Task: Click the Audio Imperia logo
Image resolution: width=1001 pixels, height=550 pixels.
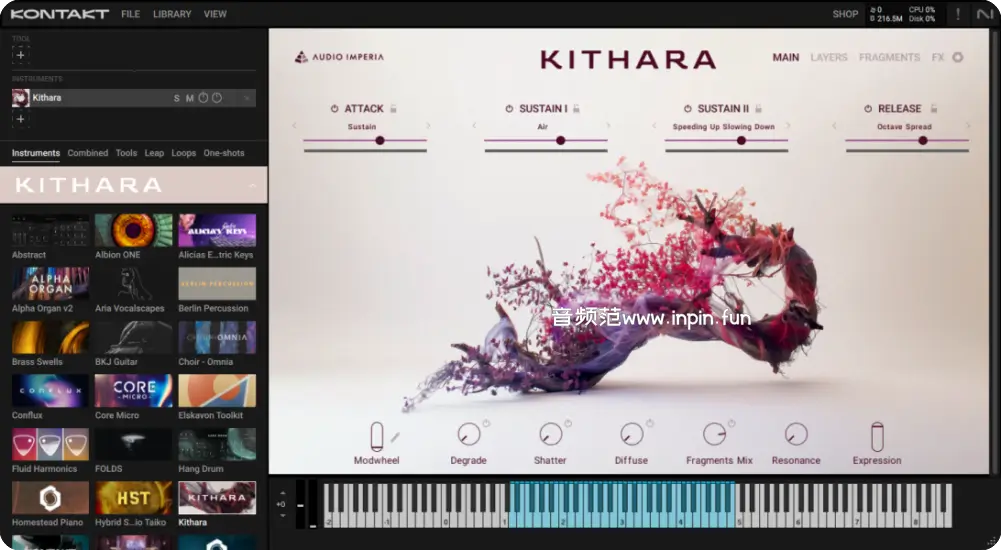Action: click(x=339, y=57)
